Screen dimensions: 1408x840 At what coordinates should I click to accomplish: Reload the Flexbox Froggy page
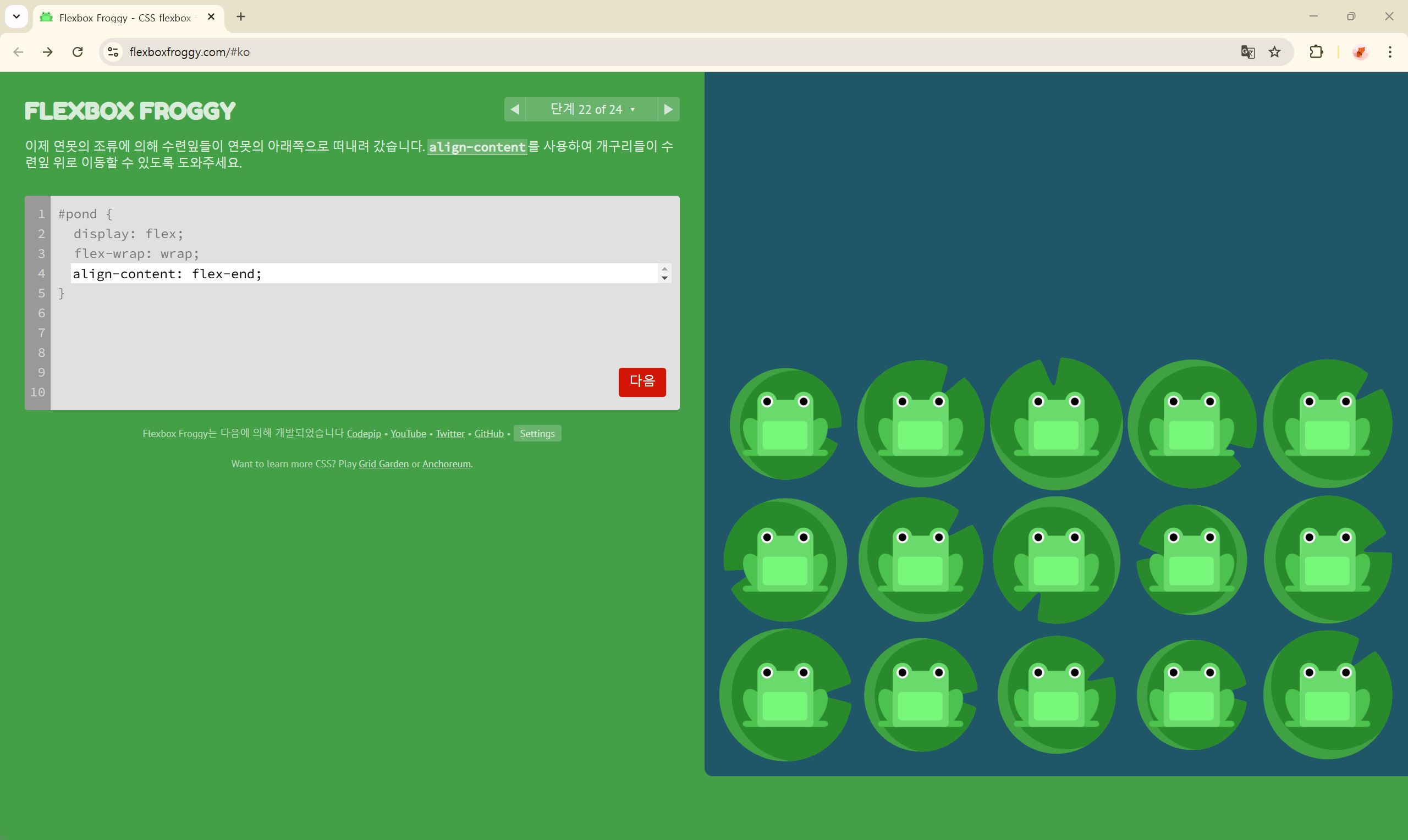click(x=78, y=52)
